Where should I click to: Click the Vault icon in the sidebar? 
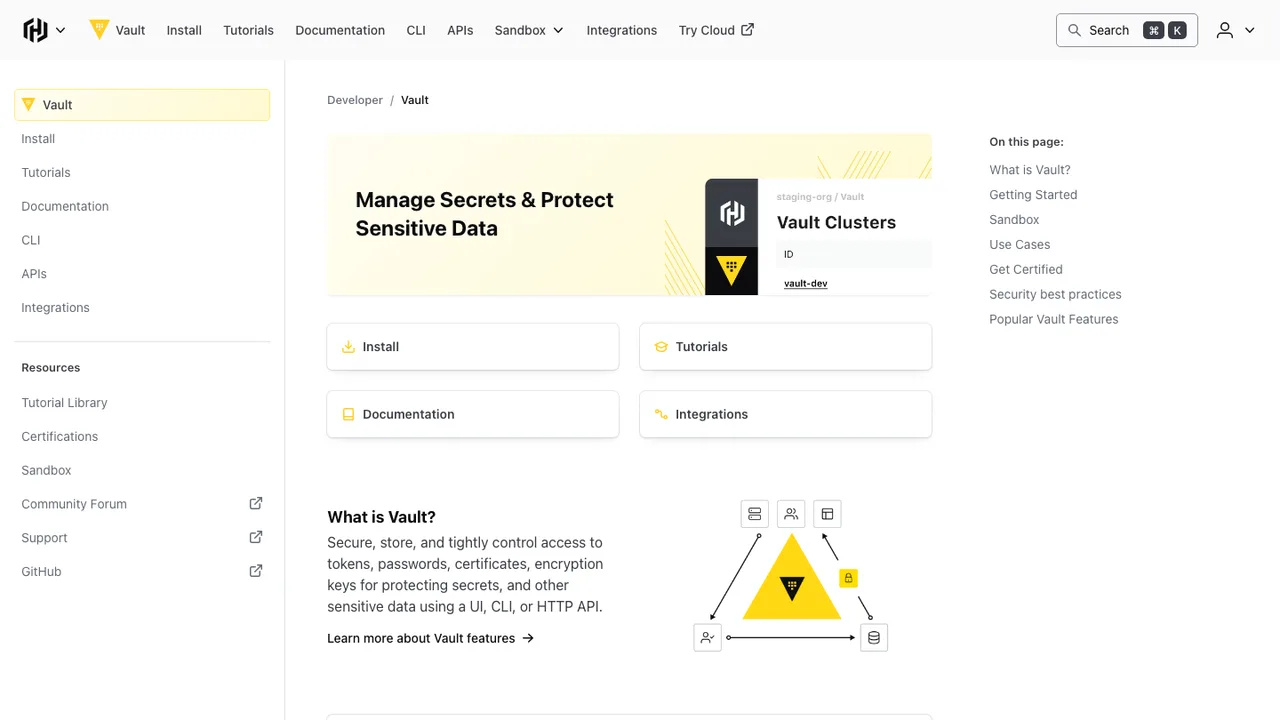coord(28,105)
